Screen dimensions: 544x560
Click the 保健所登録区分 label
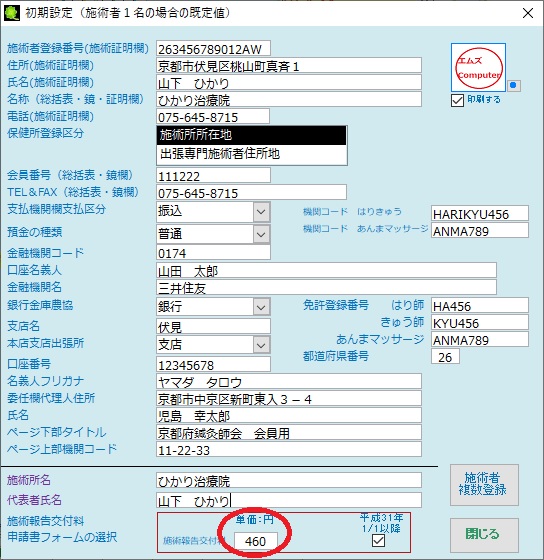[45, 133]
